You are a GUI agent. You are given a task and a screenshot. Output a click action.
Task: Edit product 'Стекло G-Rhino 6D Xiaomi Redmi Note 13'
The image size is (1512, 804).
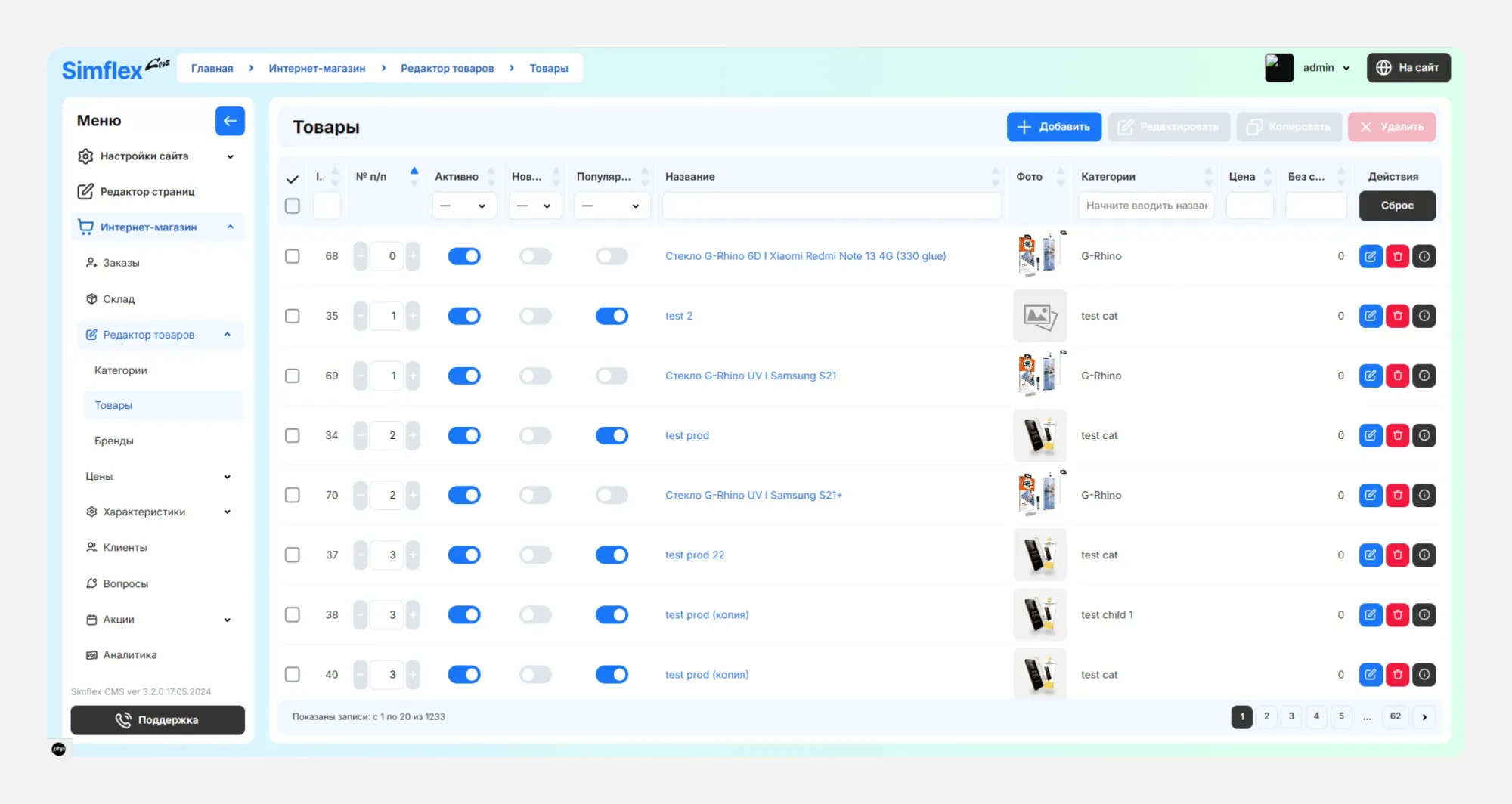[1371, 256]
